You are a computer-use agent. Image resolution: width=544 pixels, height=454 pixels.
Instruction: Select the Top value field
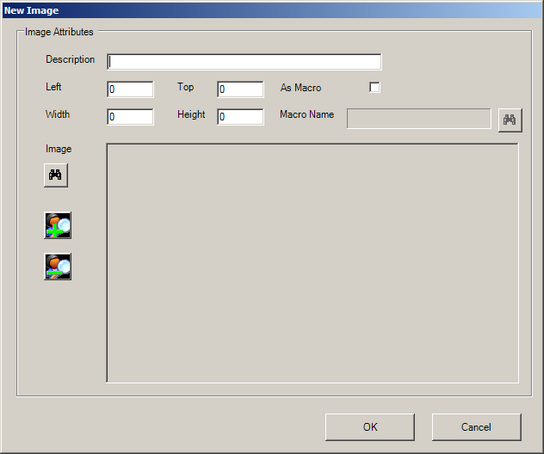tap(240, 89)
